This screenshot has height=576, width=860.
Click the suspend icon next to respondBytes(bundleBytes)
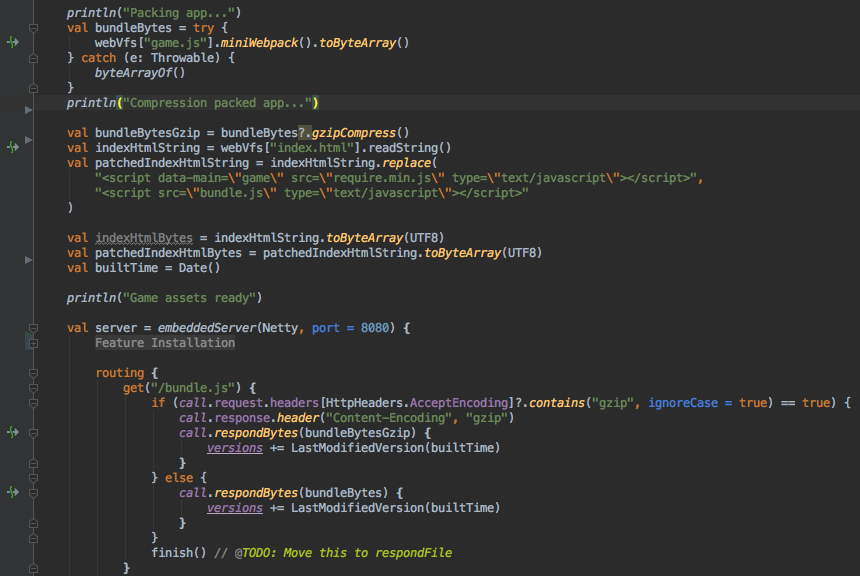(x=13, y=492)
